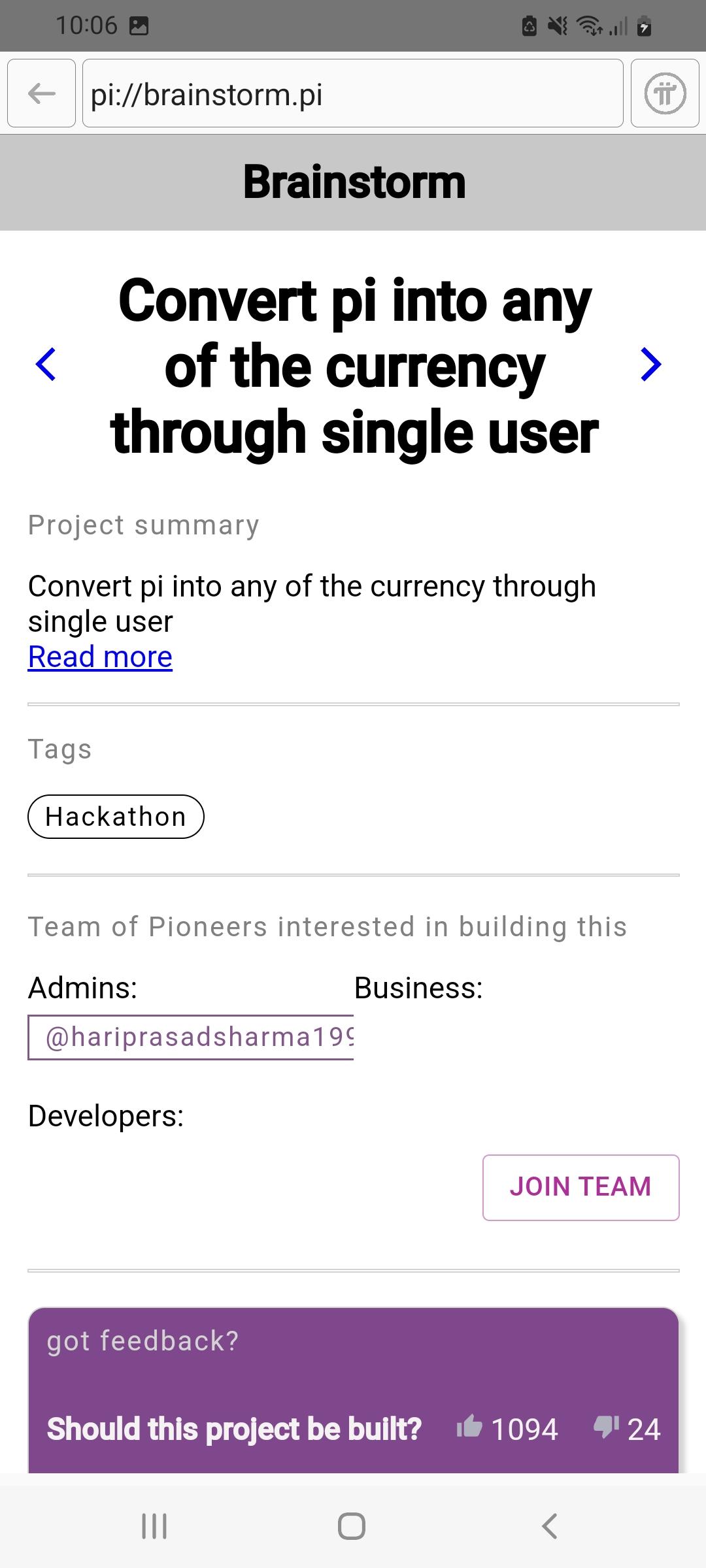The height and width of the screenshot is (1568, 706).
Task: Open Android recent apps button
Action: pos(154,1526)
